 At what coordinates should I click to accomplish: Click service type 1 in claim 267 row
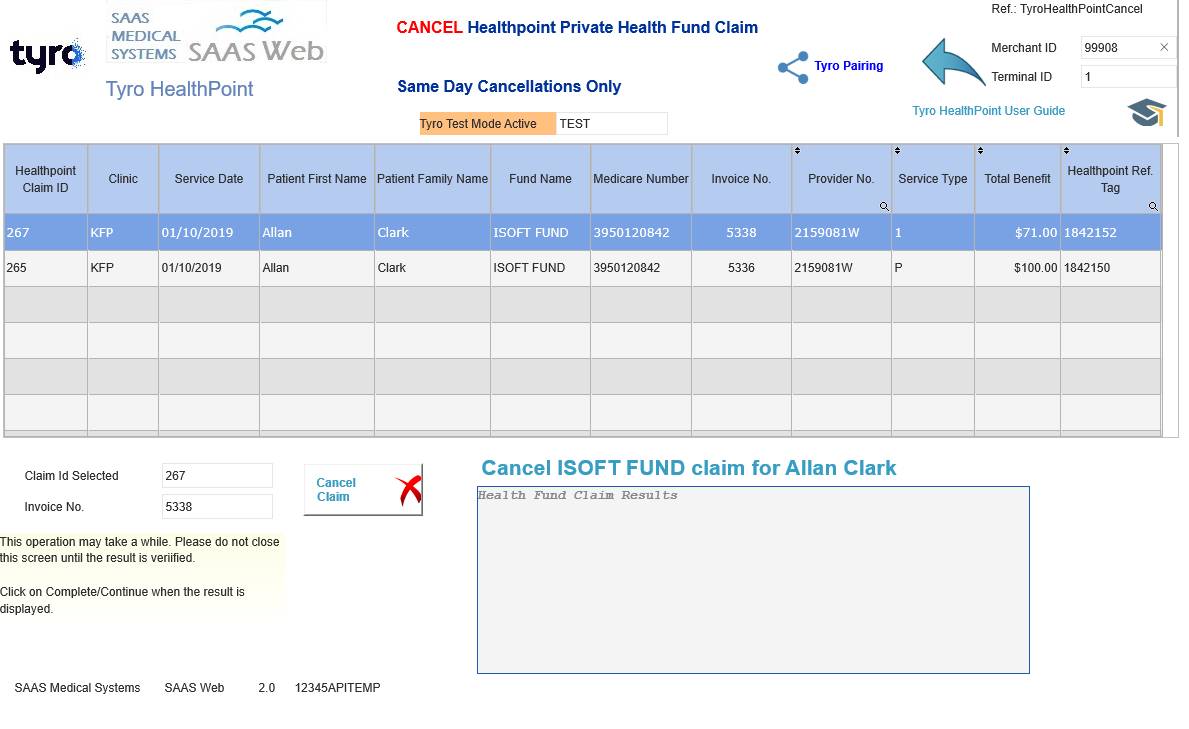click(933, 233)
